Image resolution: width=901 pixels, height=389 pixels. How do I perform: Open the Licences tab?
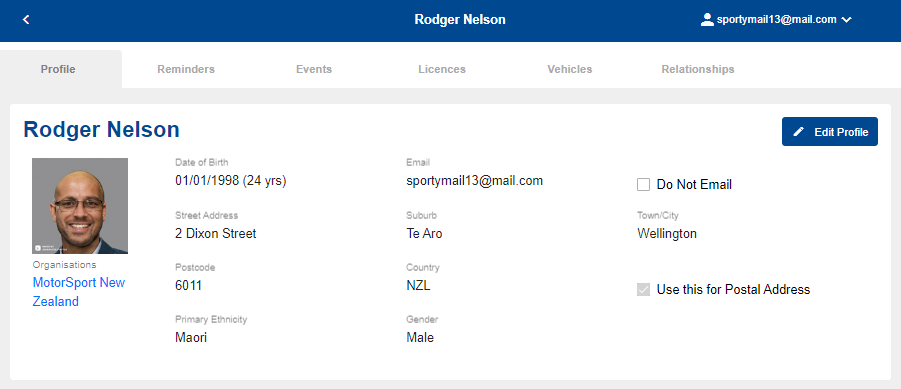442,69
